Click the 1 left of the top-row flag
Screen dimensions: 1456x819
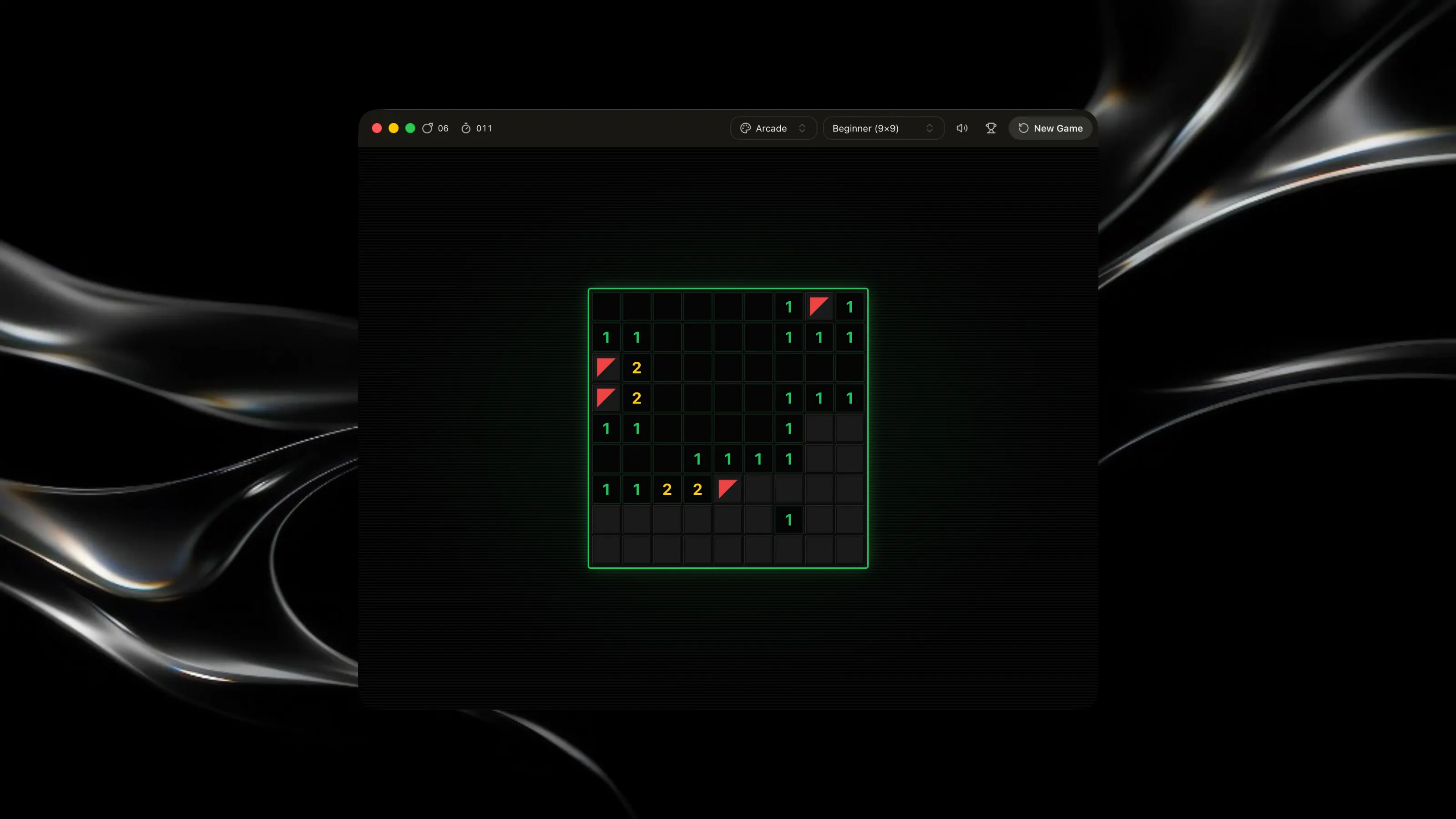[789, 307]
